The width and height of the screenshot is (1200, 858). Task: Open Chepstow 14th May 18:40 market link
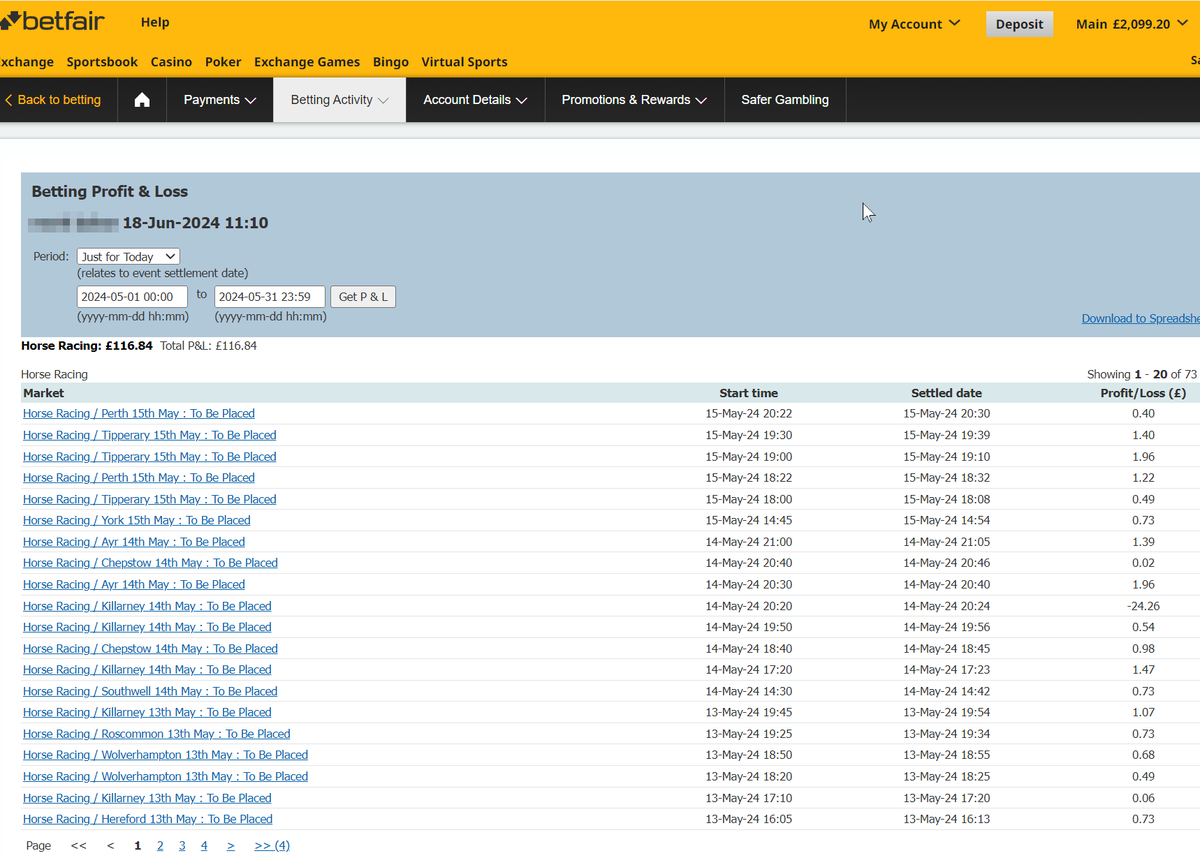click(x=150, y=649)
